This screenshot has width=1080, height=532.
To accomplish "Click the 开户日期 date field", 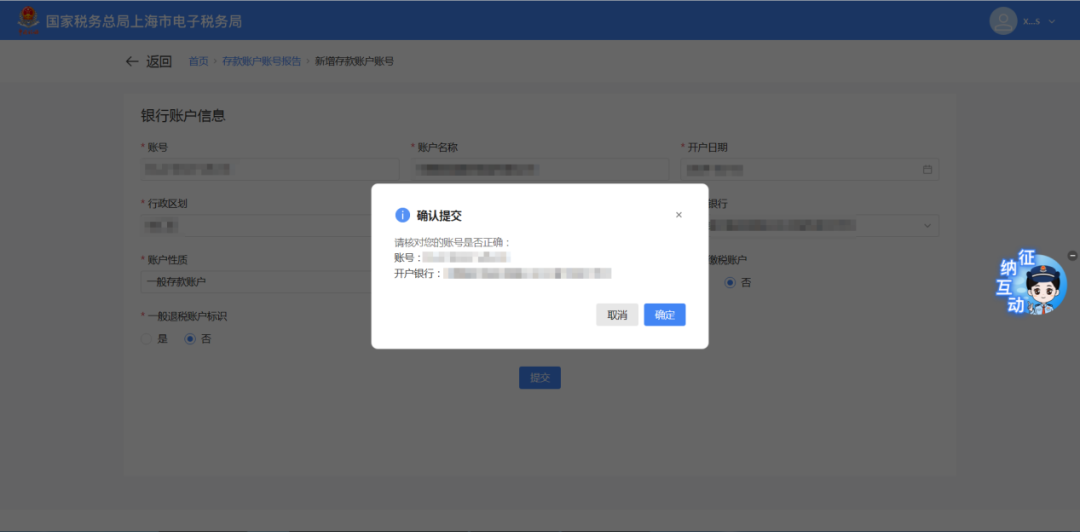I will (x=809, y=170).
